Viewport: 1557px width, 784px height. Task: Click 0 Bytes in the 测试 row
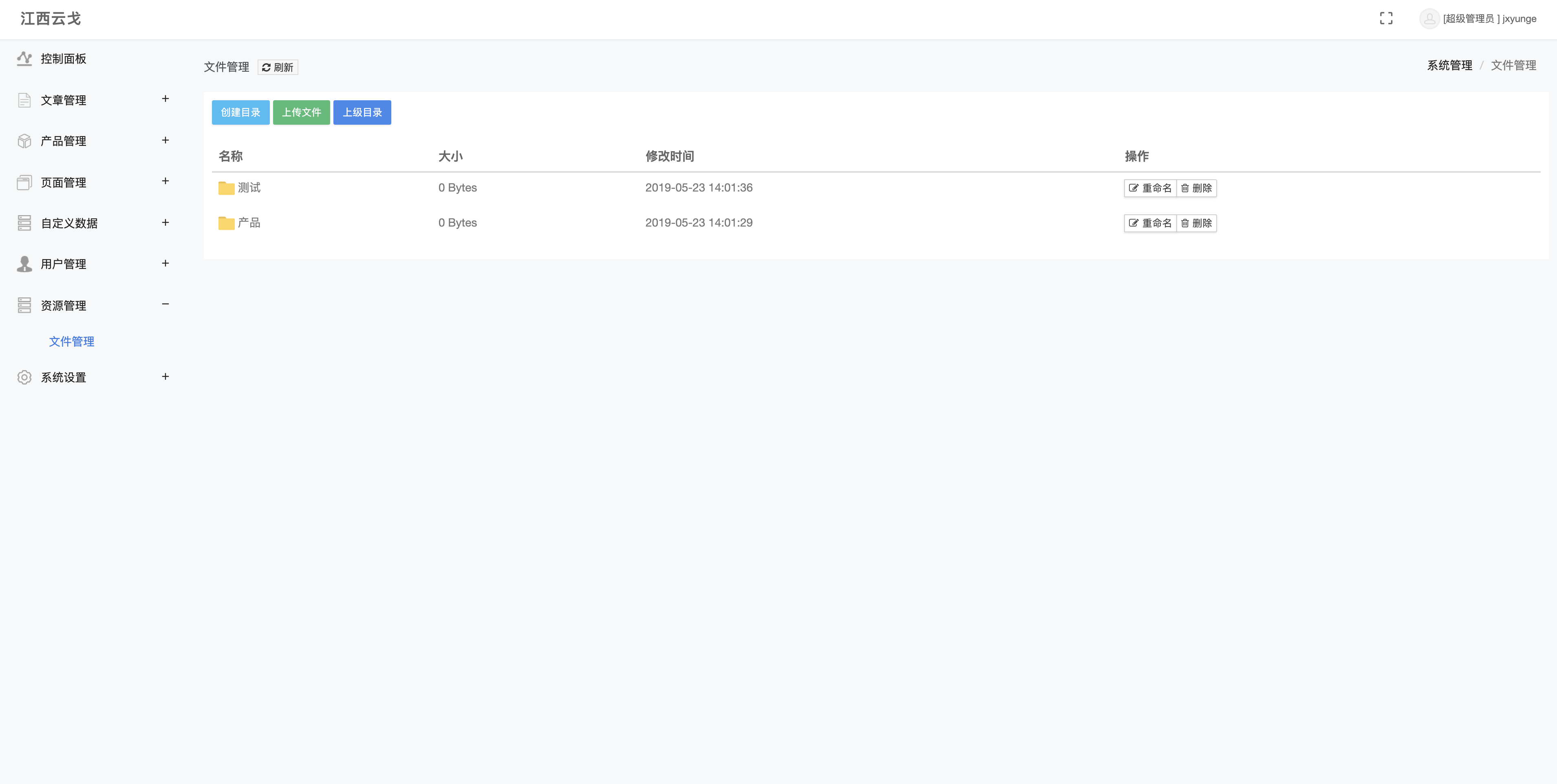(x=458, y=187)
